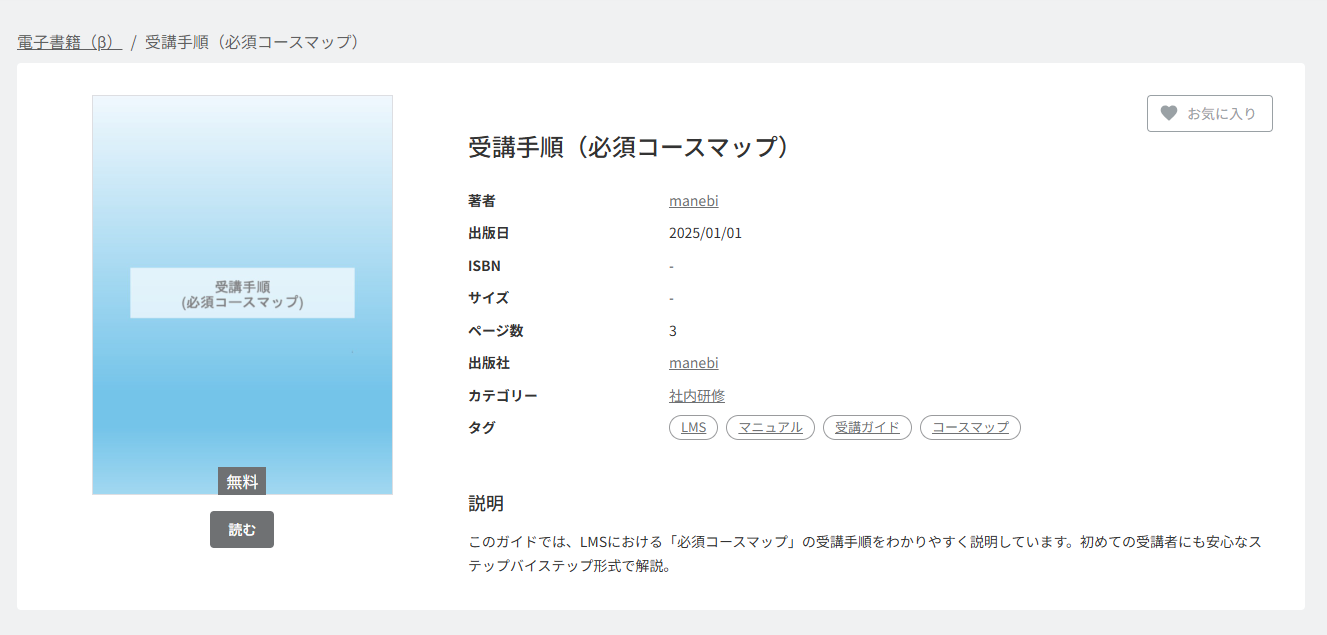This screenshot has width=1327, height=635.
Task: Select the 社内研修 category link
Action: [697, 396]
